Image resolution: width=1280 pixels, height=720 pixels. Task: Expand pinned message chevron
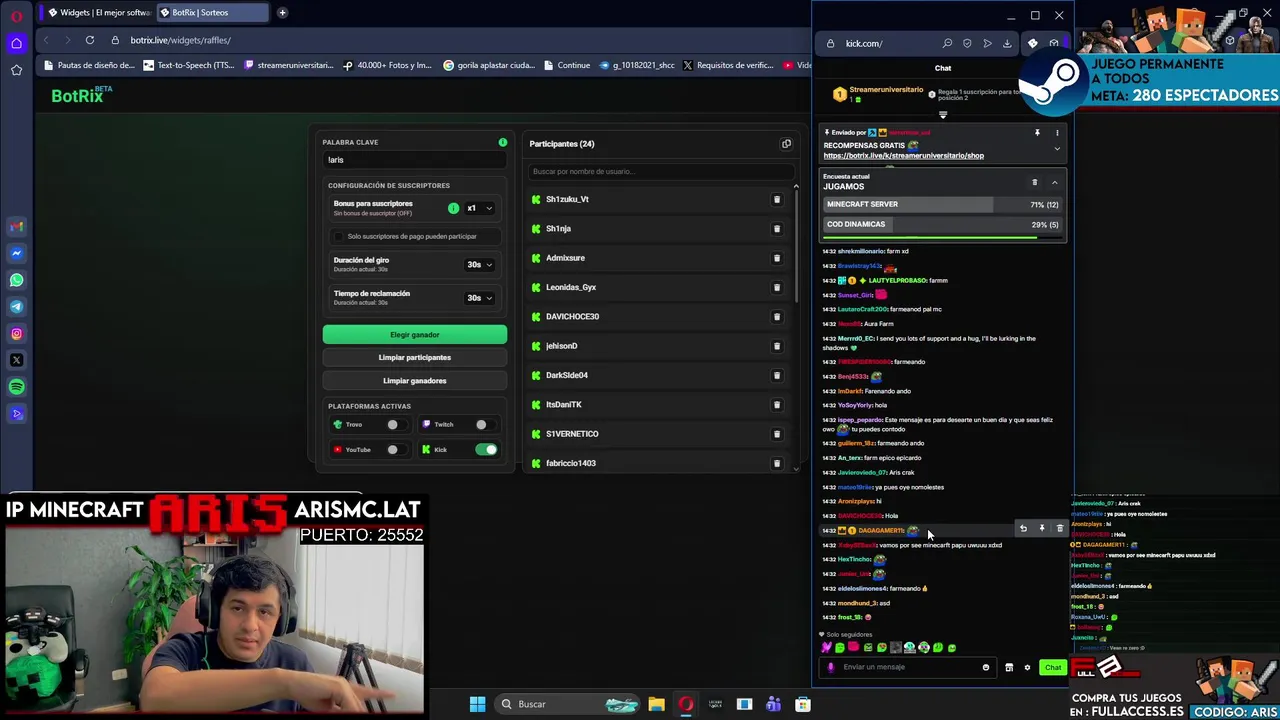[1057, 149]
